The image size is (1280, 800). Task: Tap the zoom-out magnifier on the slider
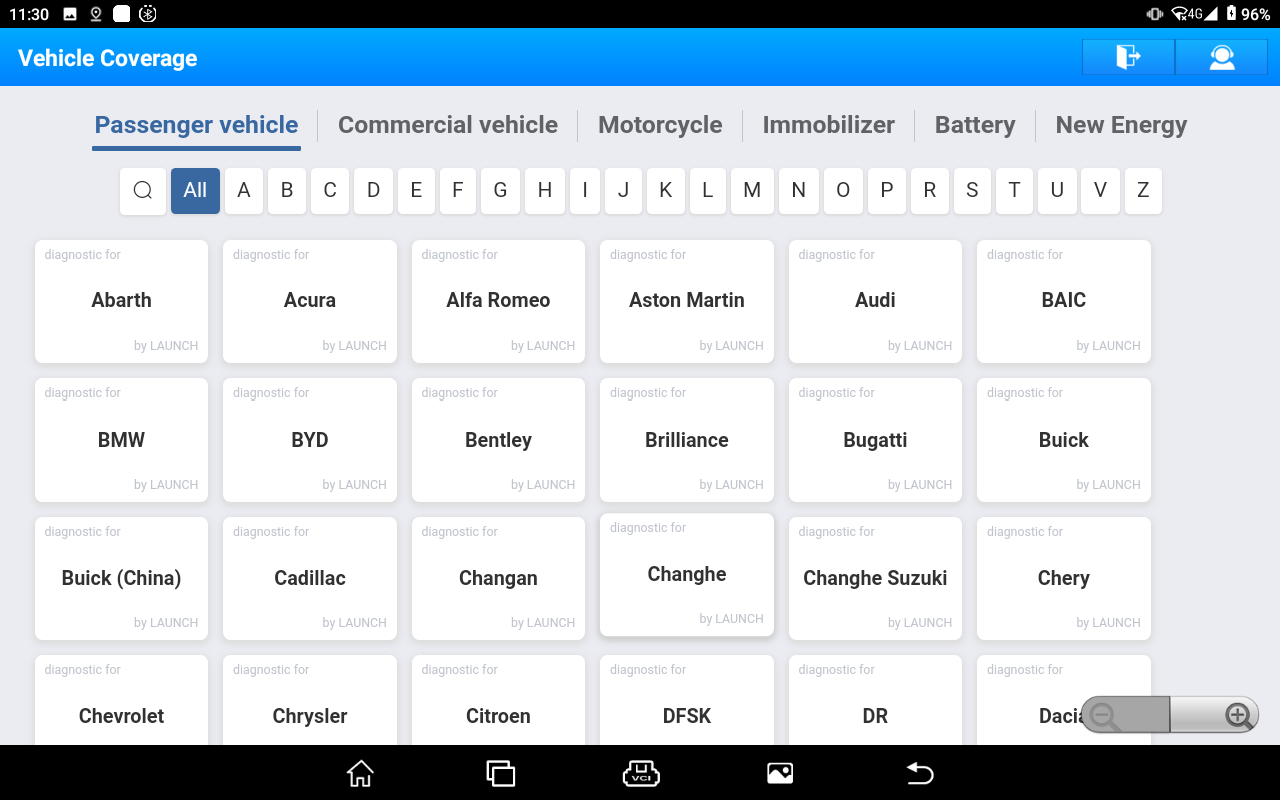tap(1101, 714)
